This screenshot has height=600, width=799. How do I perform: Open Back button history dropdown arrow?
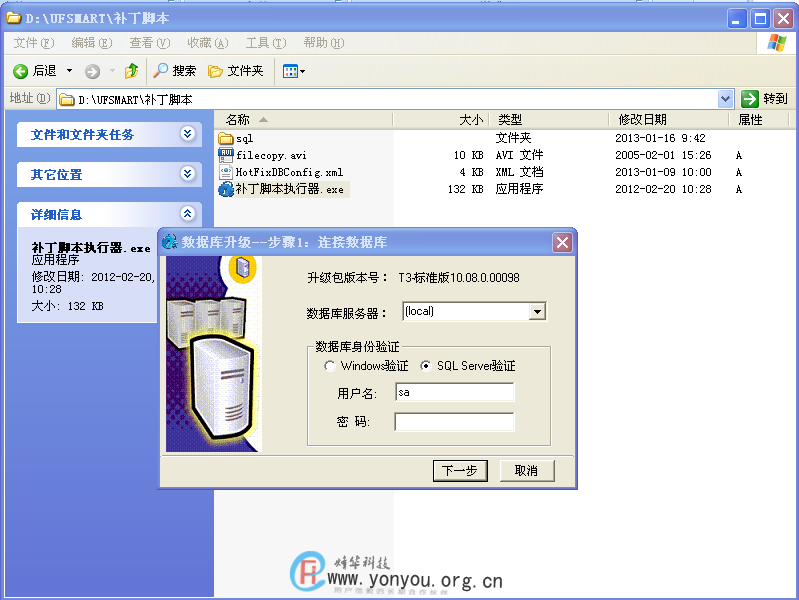point(69,71)
